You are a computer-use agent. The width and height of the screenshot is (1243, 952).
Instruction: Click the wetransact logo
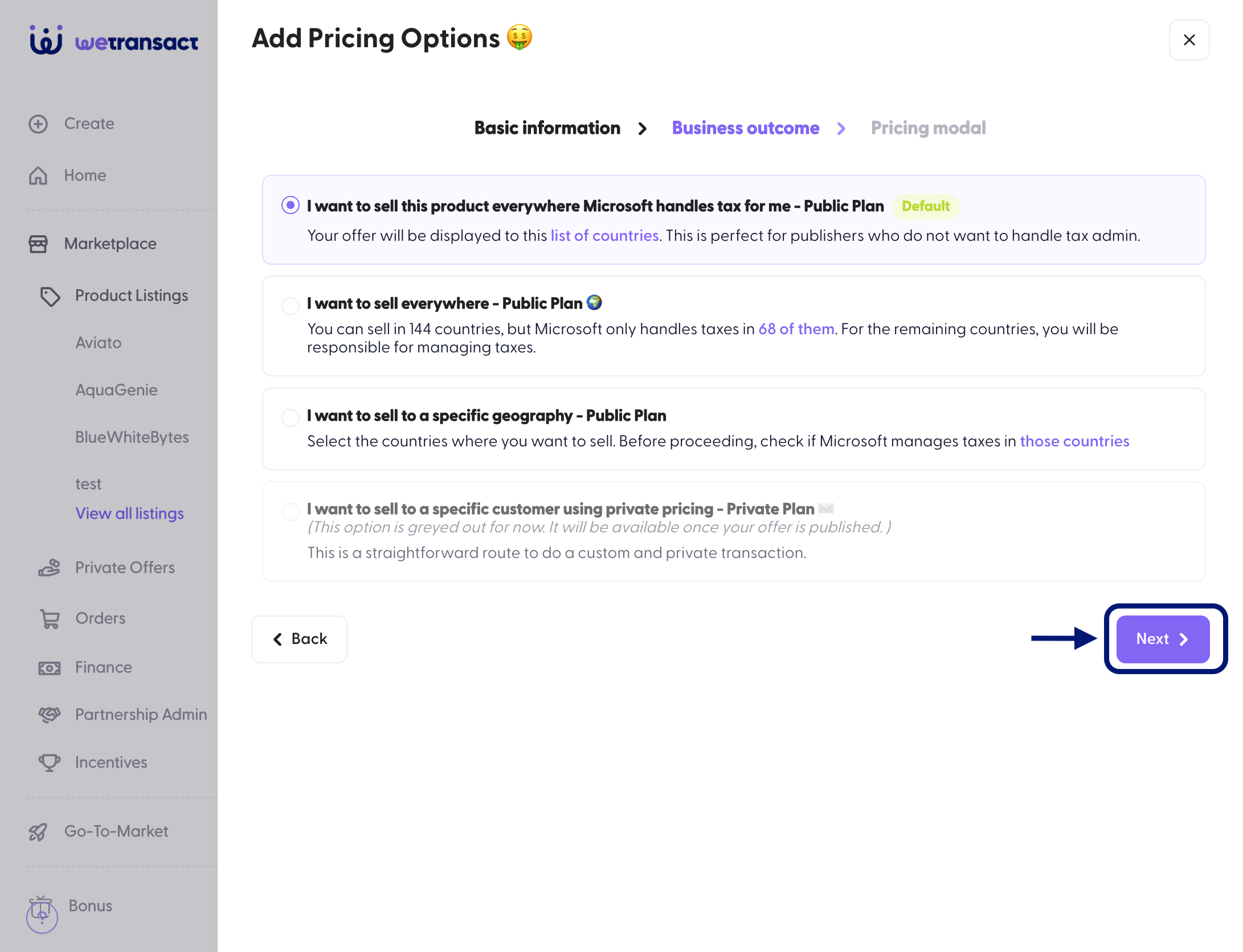point(113,40)
